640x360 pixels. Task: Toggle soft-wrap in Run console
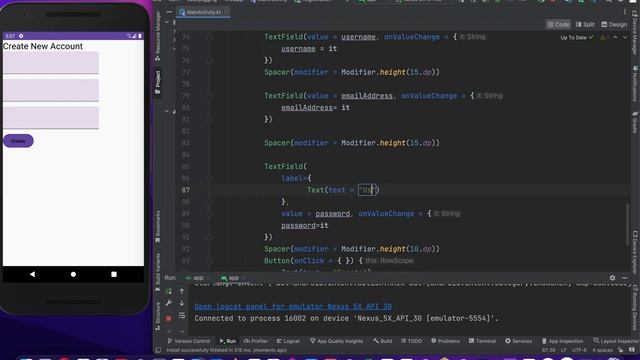[x=182, y=316]
